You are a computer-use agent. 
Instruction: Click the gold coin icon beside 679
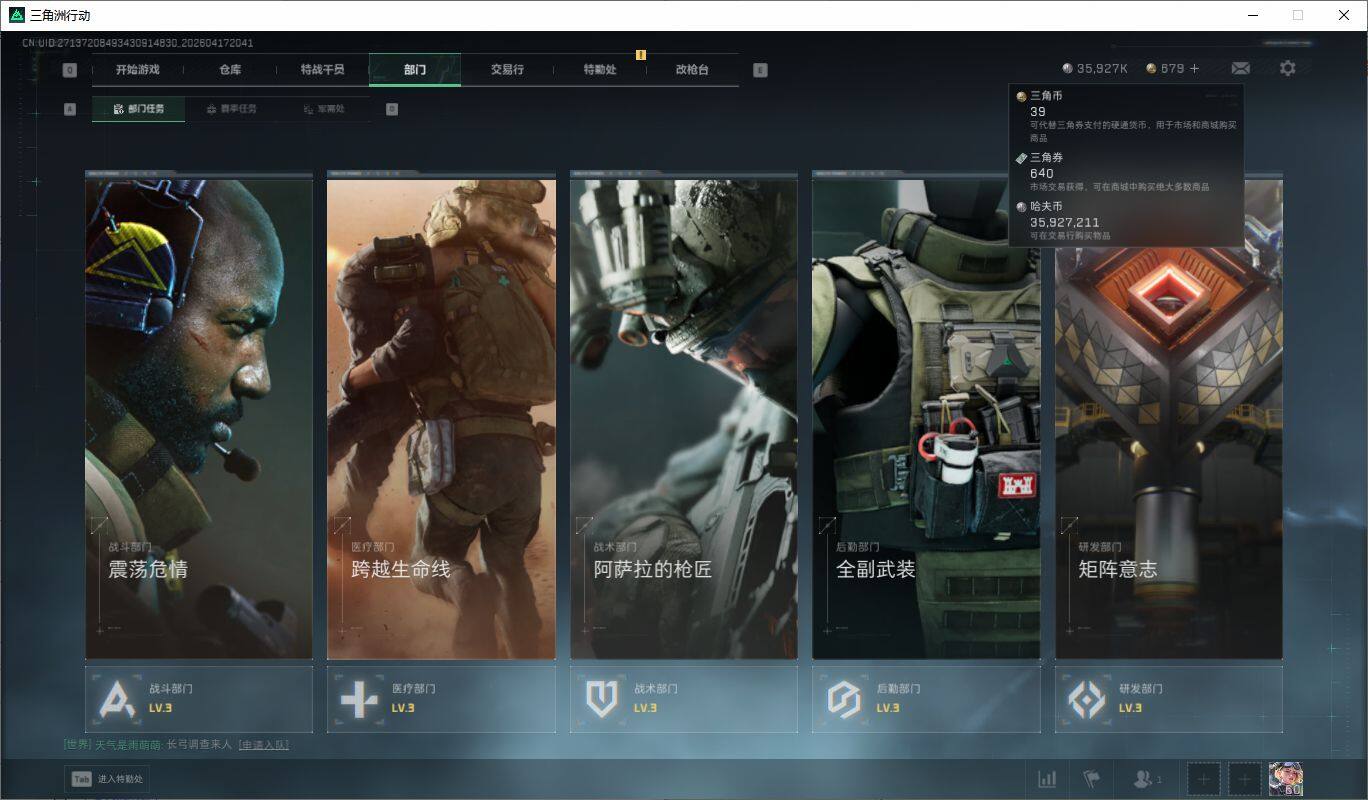coord(1151,68)
